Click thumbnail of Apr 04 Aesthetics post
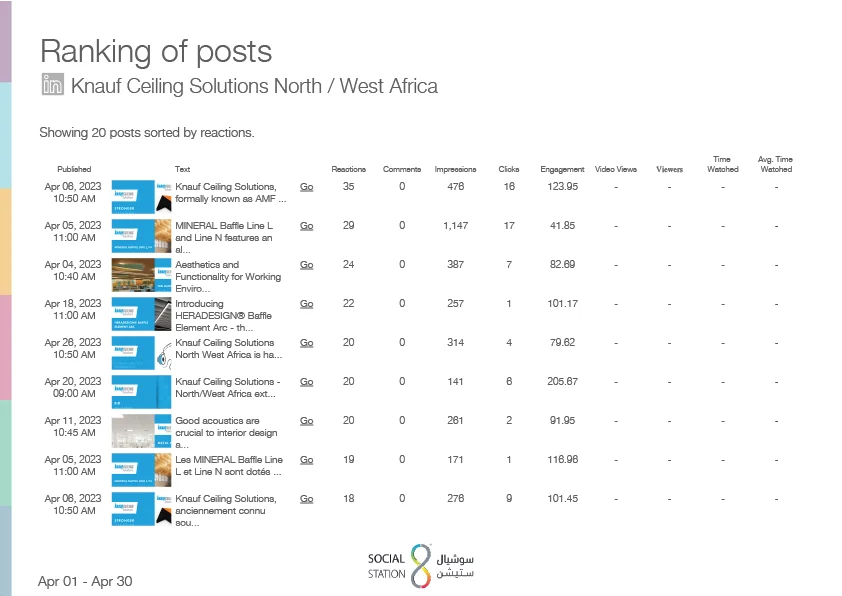842x596 pixels. pos(141,275)
